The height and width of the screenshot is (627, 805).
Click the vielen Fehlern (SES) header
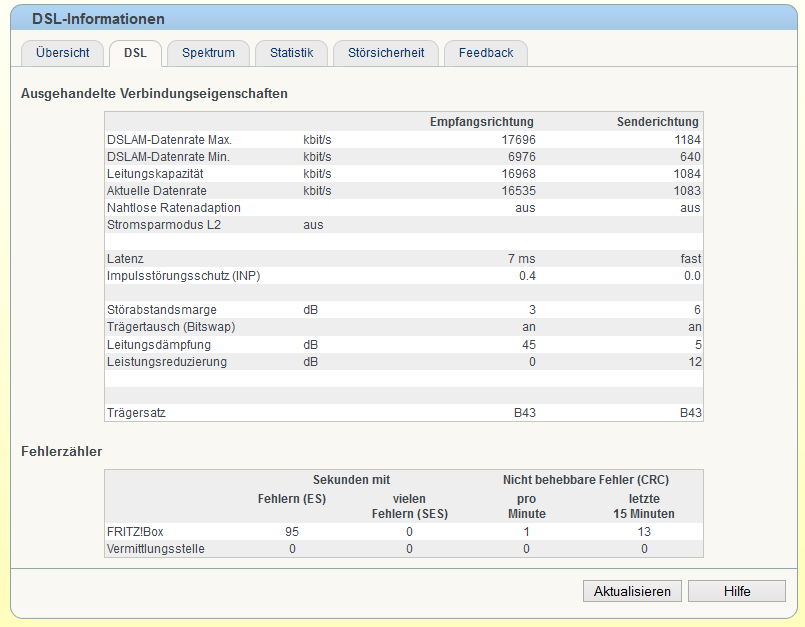pyautogui.click(x=410, y=506)
